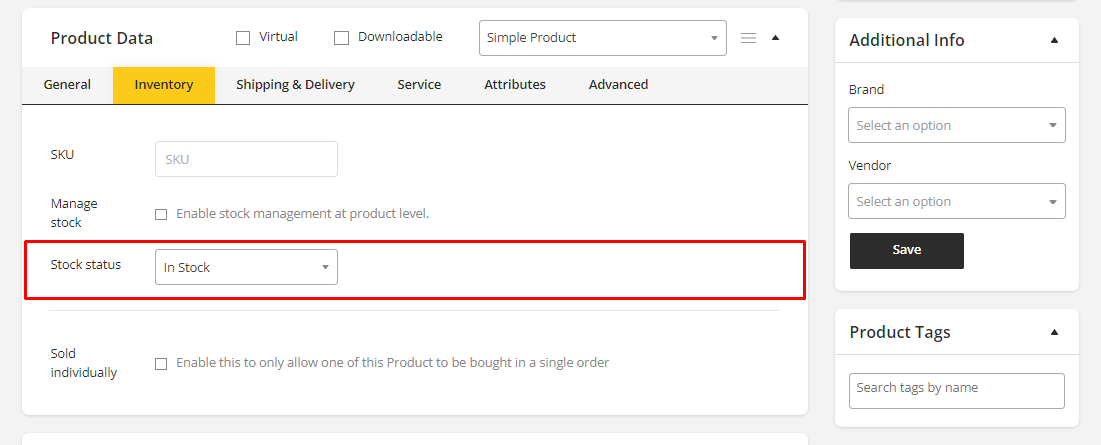Switch to the General tab
This screenshot has width=1101, height=445.
(x=67, y=85)
